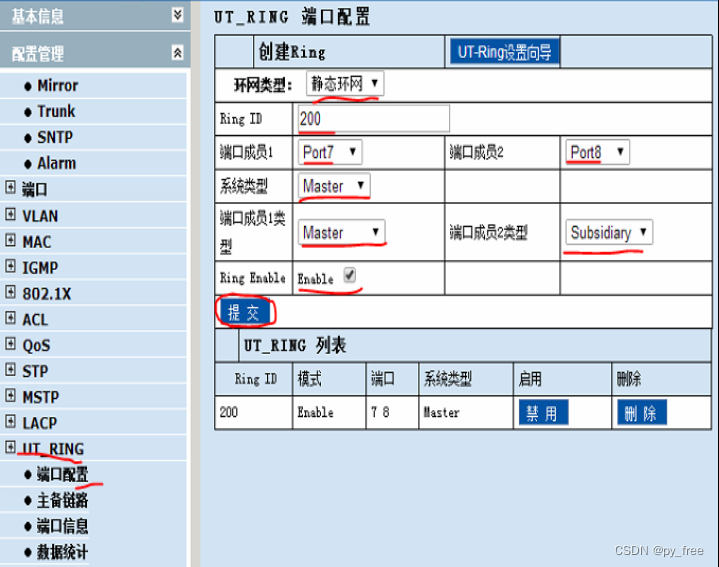Expand the MSTP tree node
Image resolution: width=719 pixels, height=567 pixels.
click(x=10, y=395)
